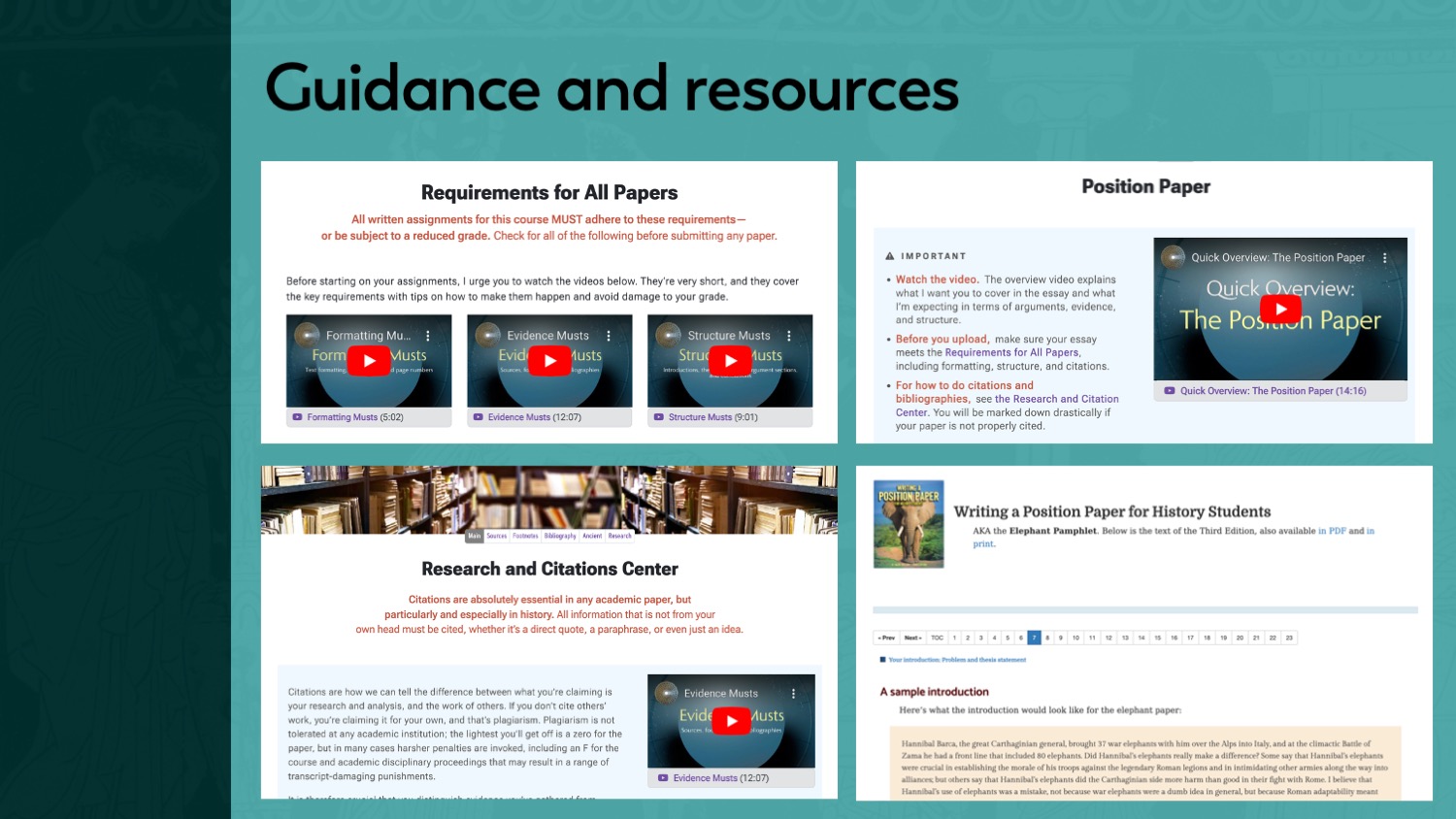
Task: Open the options menu on Position Paper video
Action: coord(1384,257)
